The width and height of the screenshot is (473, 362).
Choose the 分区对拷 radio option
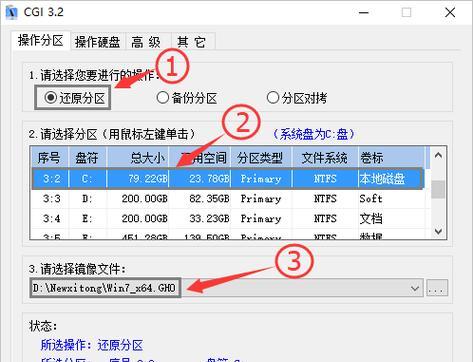click(297, 98)
